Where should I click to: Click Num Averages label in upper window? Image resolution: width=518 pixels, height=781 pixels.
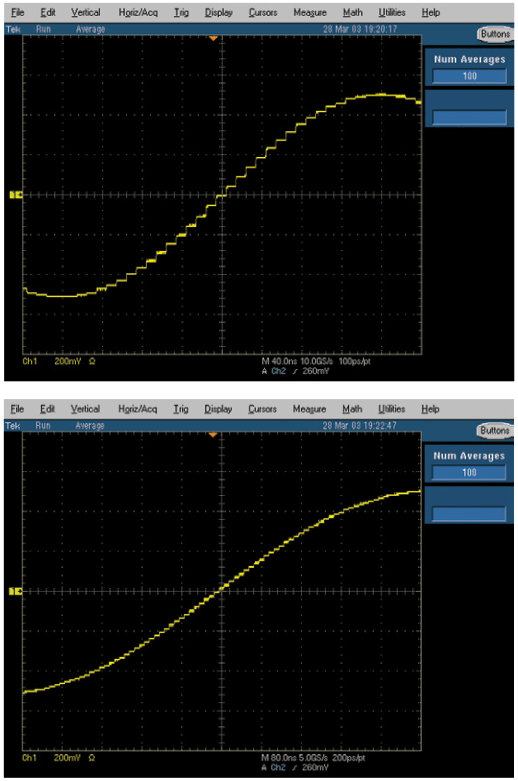click(470, 59)
